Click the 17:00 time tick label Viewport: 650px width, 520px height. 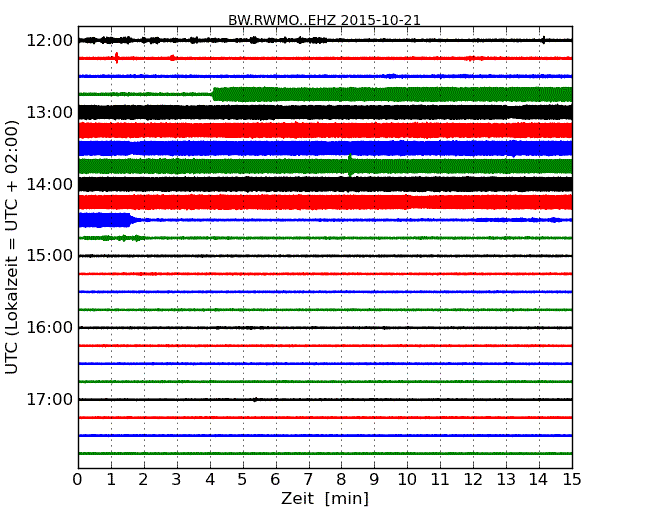pos(50,399)
